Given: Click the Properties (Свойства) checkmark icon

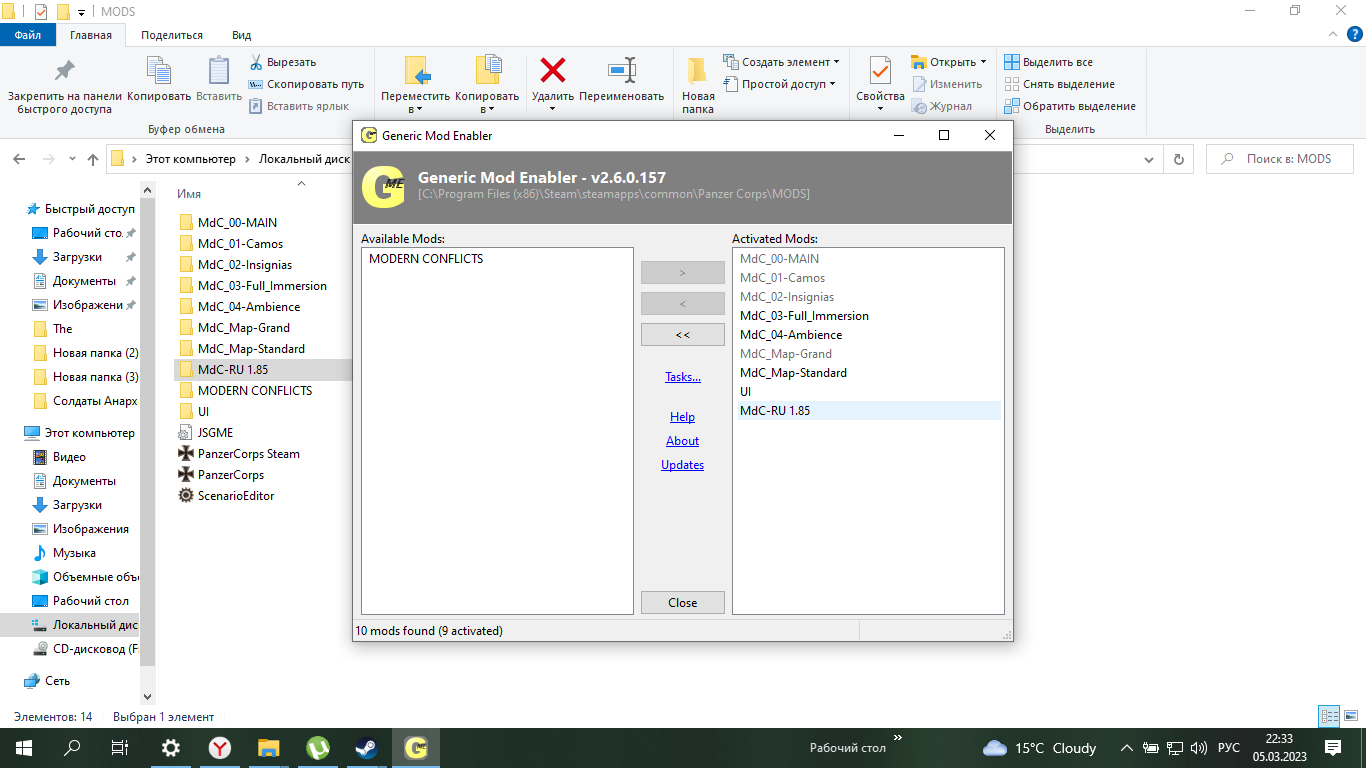Looking at the screenshot, I should pyautogui.click(x=880, y=71).
